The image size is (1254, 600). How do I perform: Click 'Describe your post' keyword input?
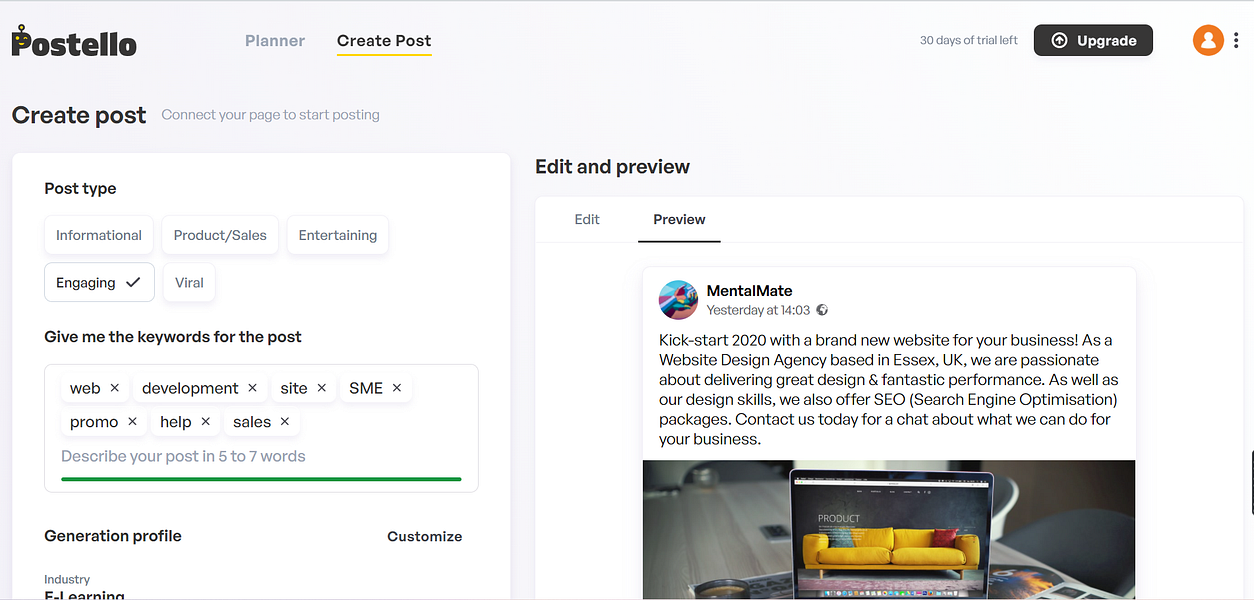point(261,456)
